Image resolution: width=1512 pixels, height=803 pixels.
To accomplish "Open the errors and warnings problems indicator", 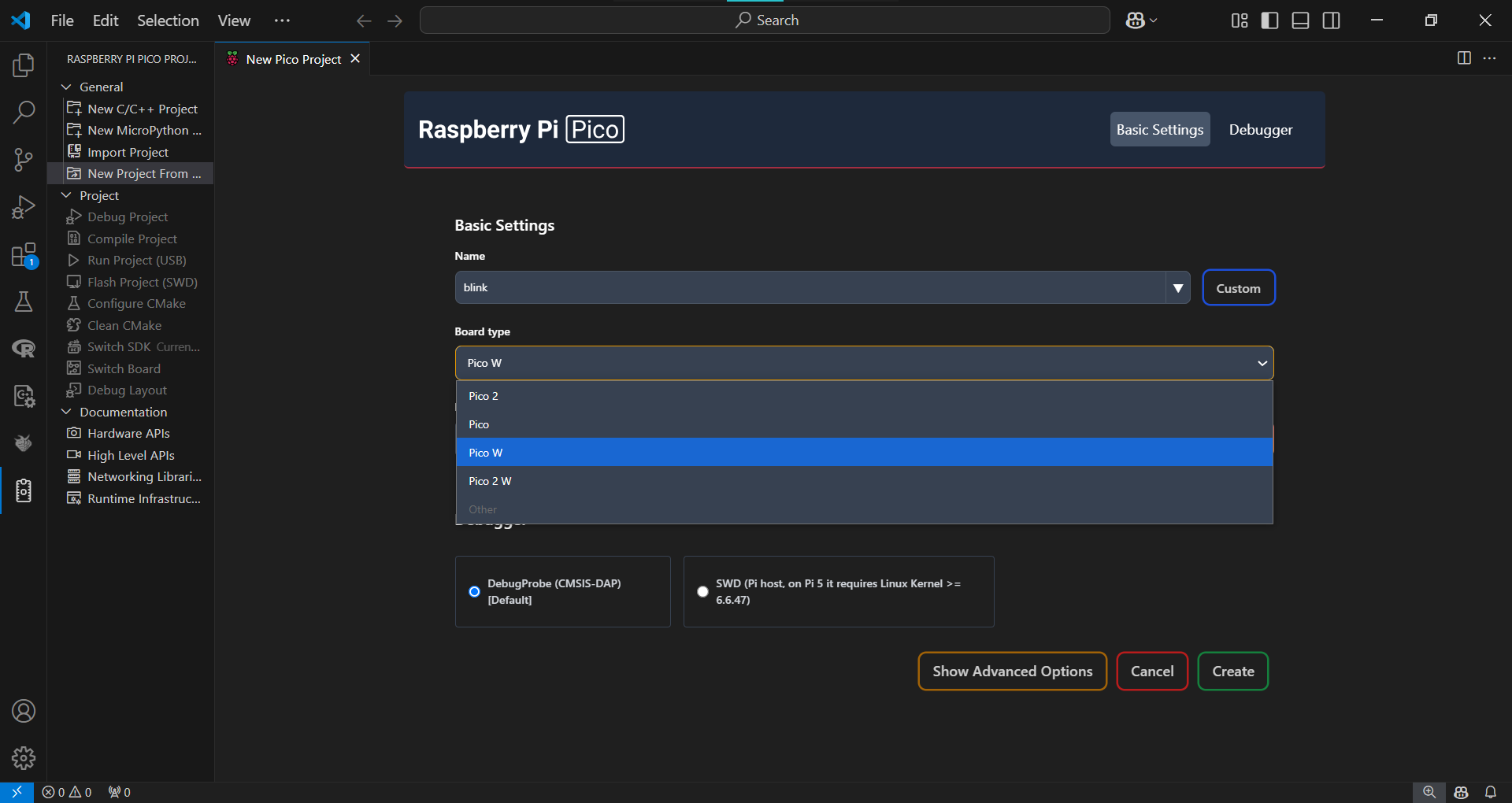I will (67, 792).
